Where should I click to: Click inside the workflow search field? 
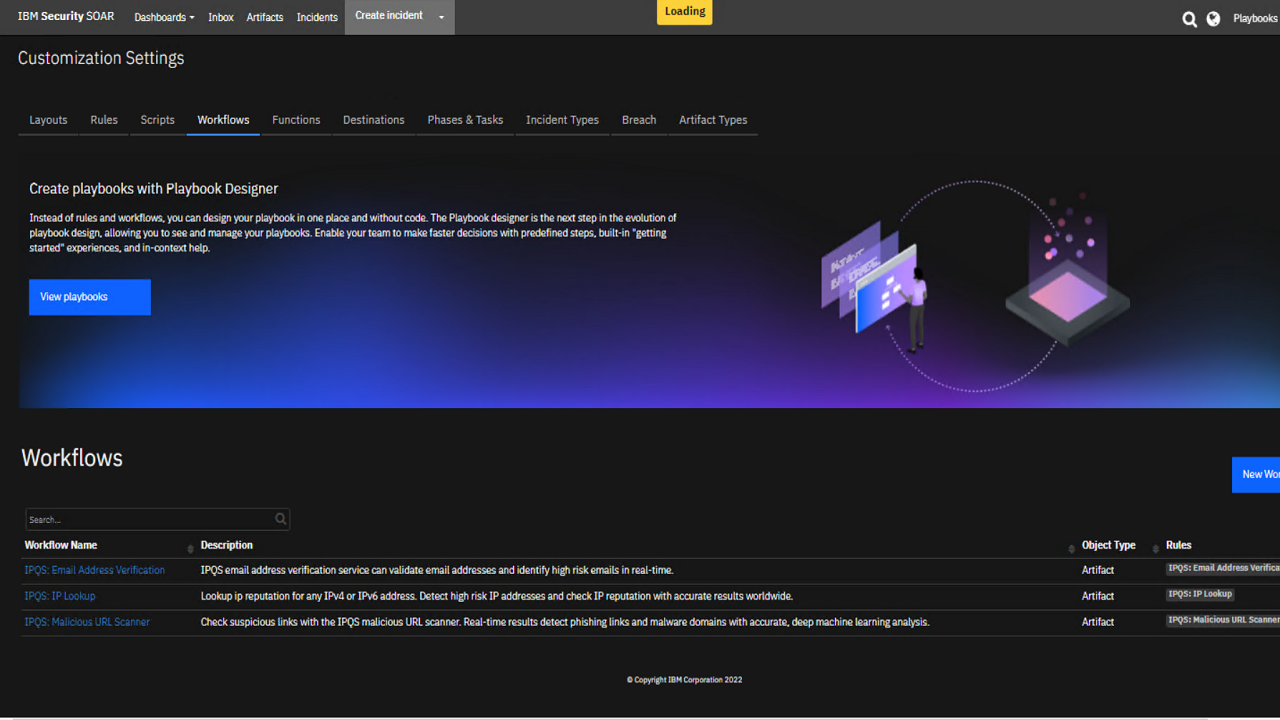(x=140, y=519)
